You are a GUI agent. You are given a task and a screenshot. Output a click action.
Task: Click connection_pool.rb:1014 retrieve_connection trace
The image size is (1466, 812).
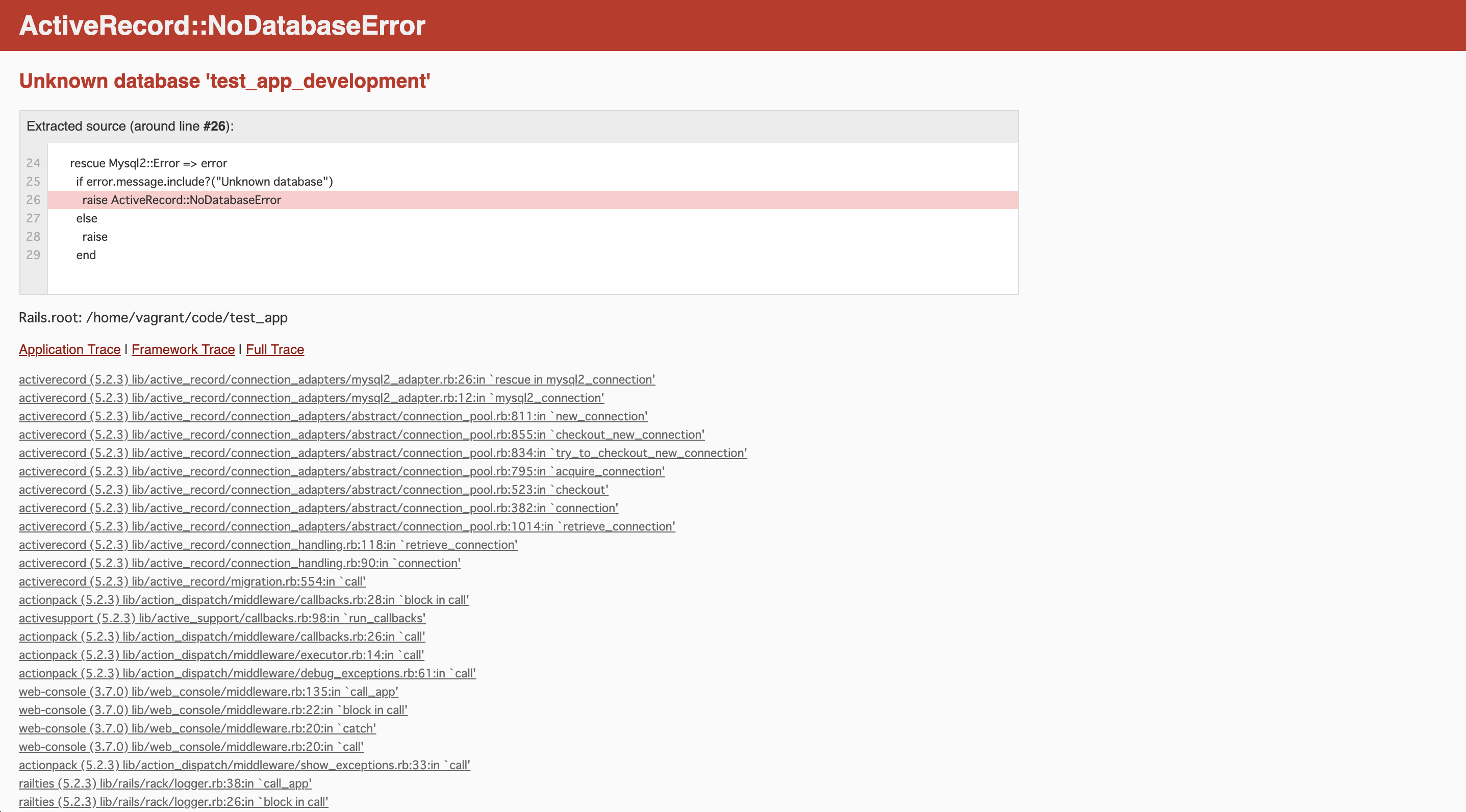[x=346, y=526]
